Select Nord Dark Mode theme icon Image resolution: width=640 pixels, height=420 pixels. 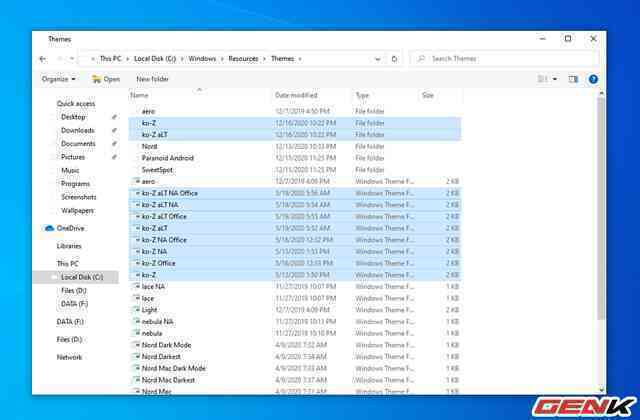(x=137, y=345)
